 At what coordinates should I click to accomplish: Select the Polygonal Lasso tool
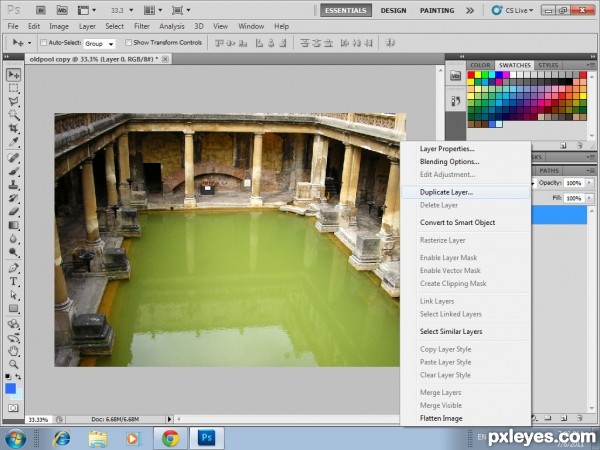13,101
